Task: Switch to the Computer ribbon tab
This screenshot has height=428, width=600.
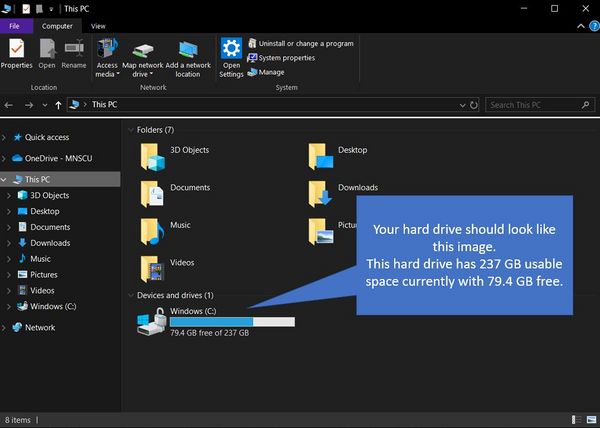Action: 57,26
